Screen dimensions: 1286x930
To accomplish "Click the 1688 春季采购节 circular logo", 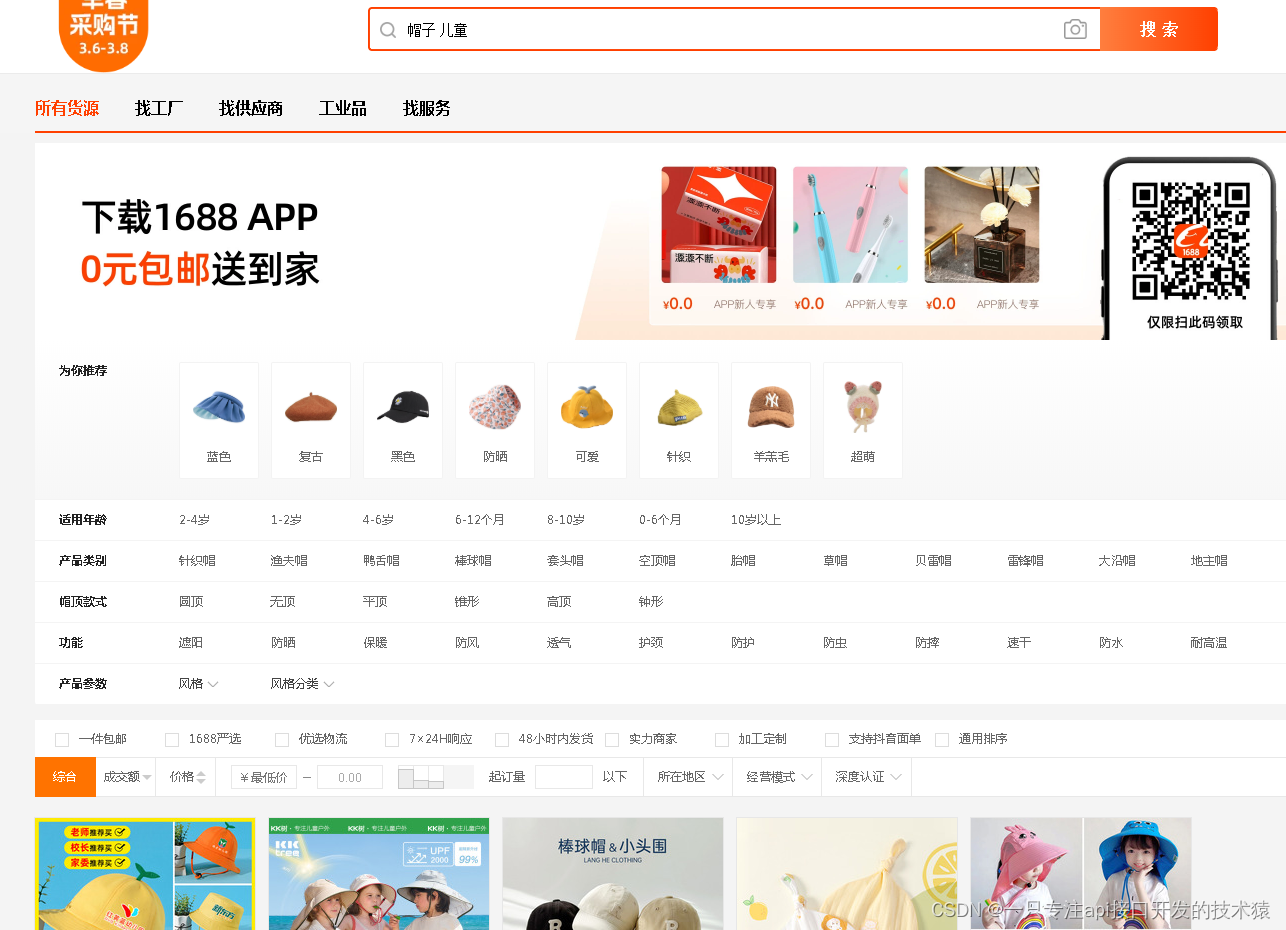I will [x=103, y=30].
